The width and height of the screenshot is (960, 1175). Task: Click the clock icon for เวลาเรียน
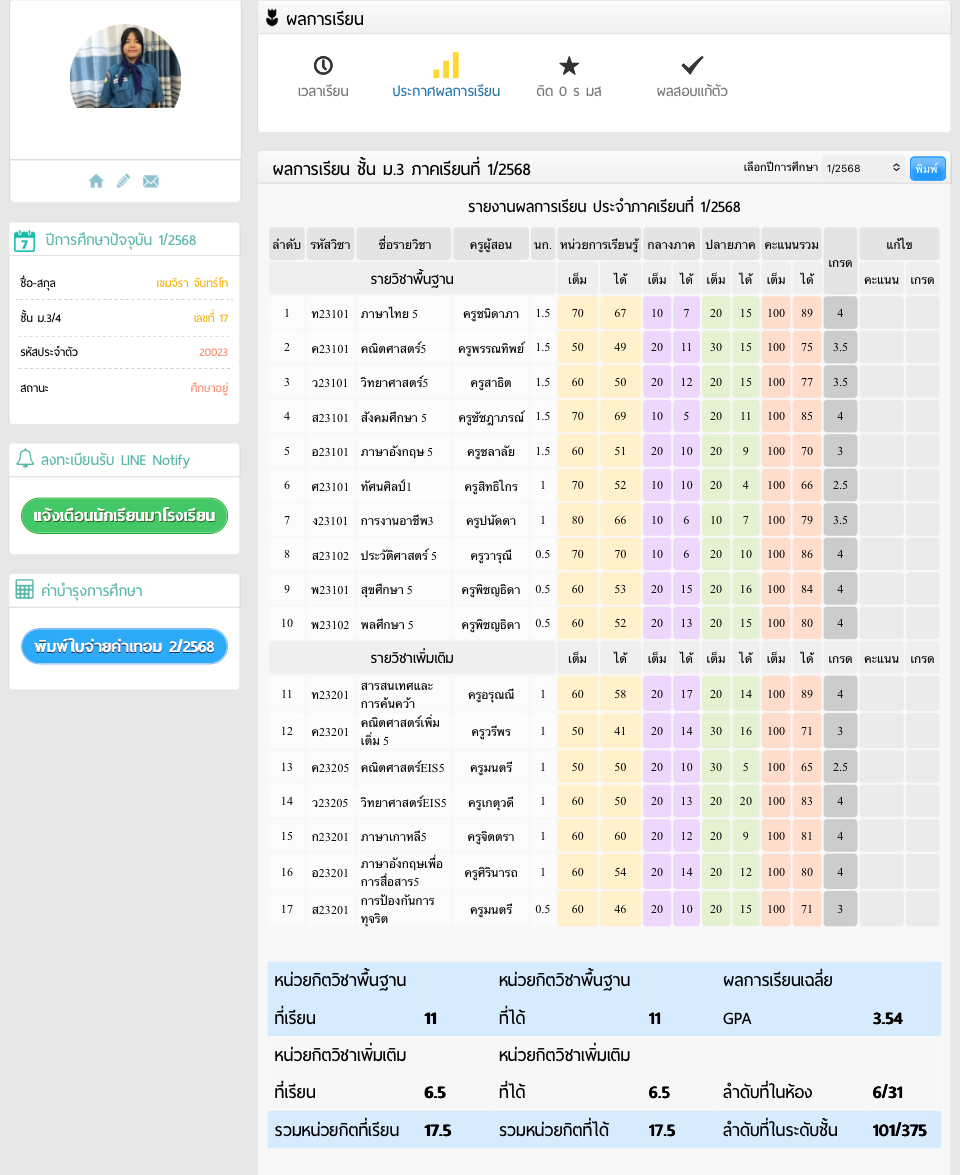(323, 66)
